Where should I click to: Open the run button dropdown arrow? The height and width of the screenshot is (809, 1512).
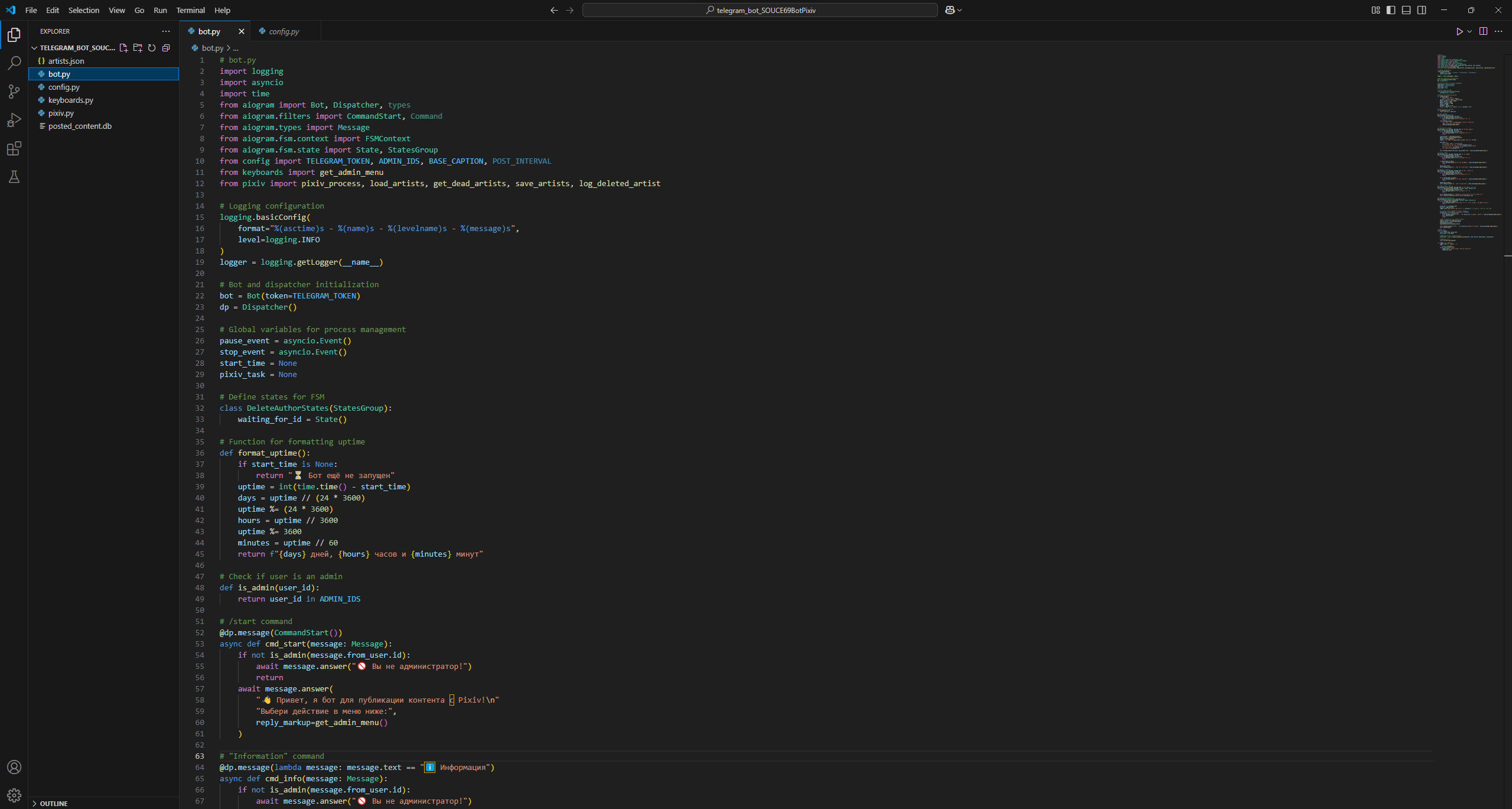click(1469, 31)
